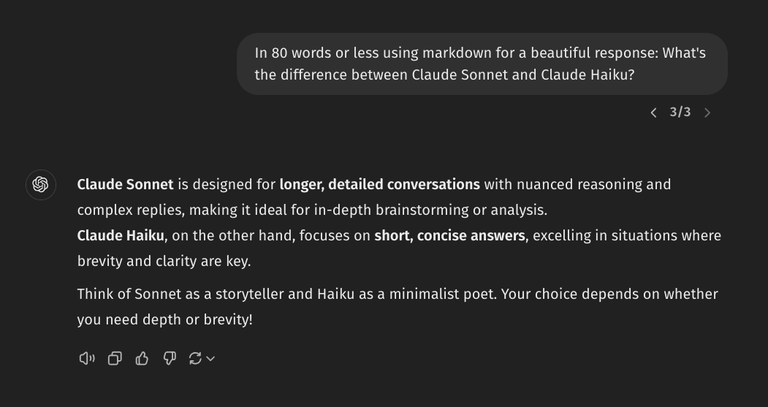The image size is (768, 407).
Task: Click the 3/3 version counter
Action: (680, 112)
